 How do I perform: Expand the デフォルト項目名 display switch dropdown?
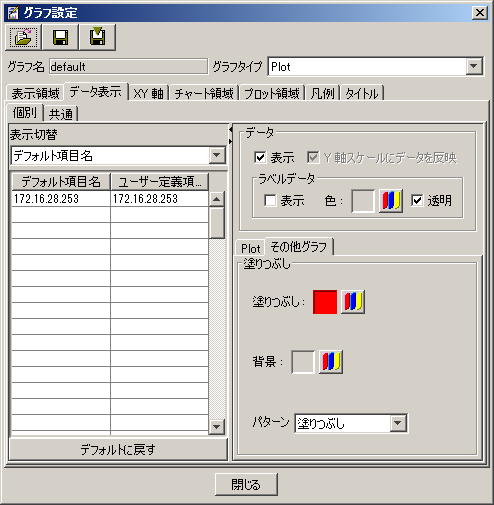click(x=217, y=155)
